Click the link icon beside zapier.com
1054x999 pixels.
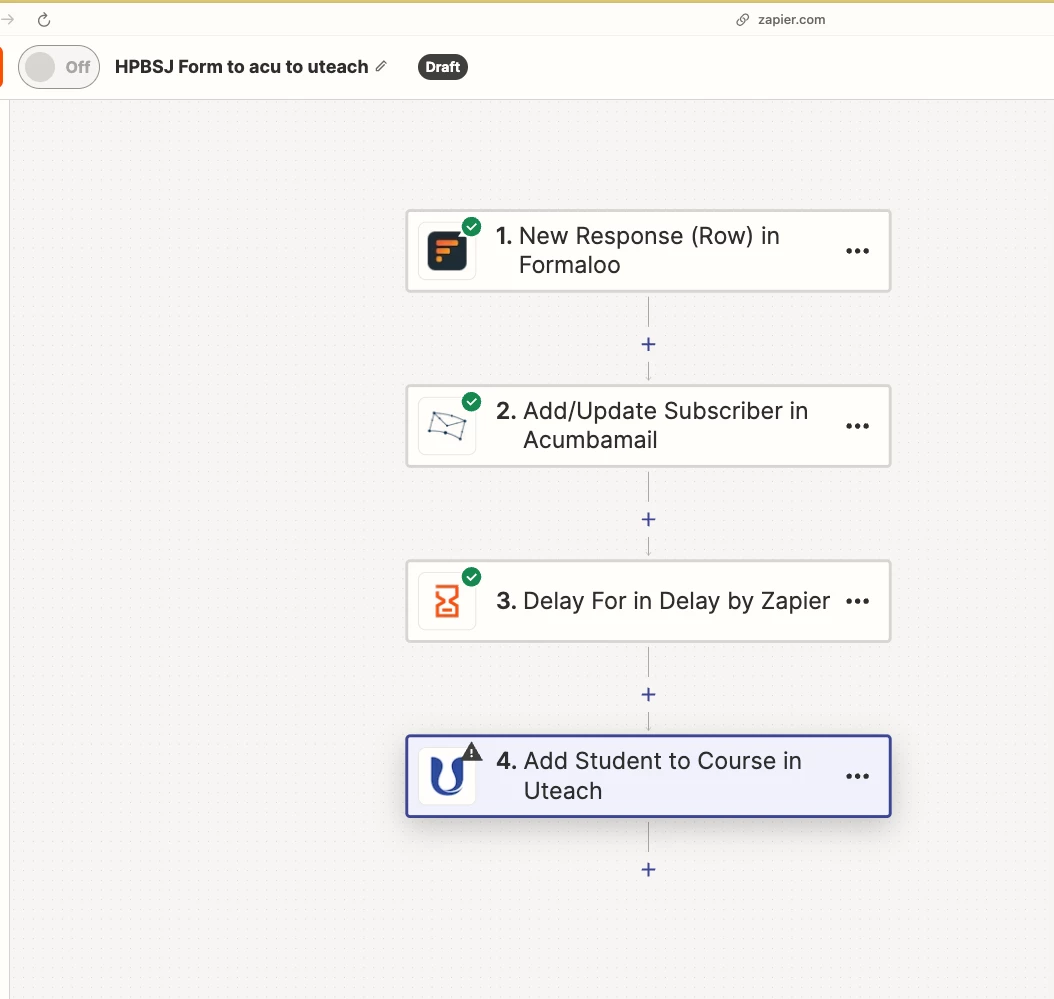point(742,19)
